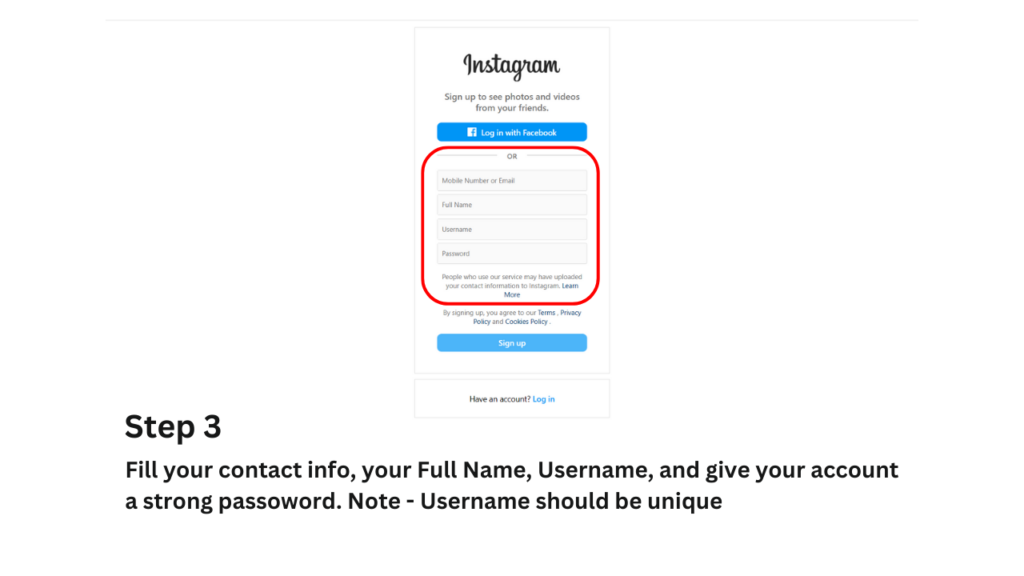Screen dimensions: 1024x576
Task: Click the OR divider text
Action: (x=512, y=156)
